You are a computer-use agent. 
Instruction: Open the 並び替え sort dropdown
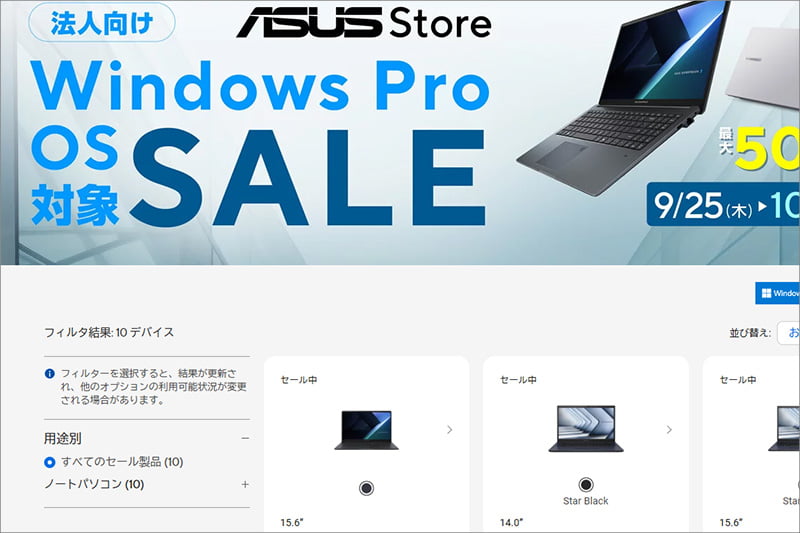(x=788, y=333)
